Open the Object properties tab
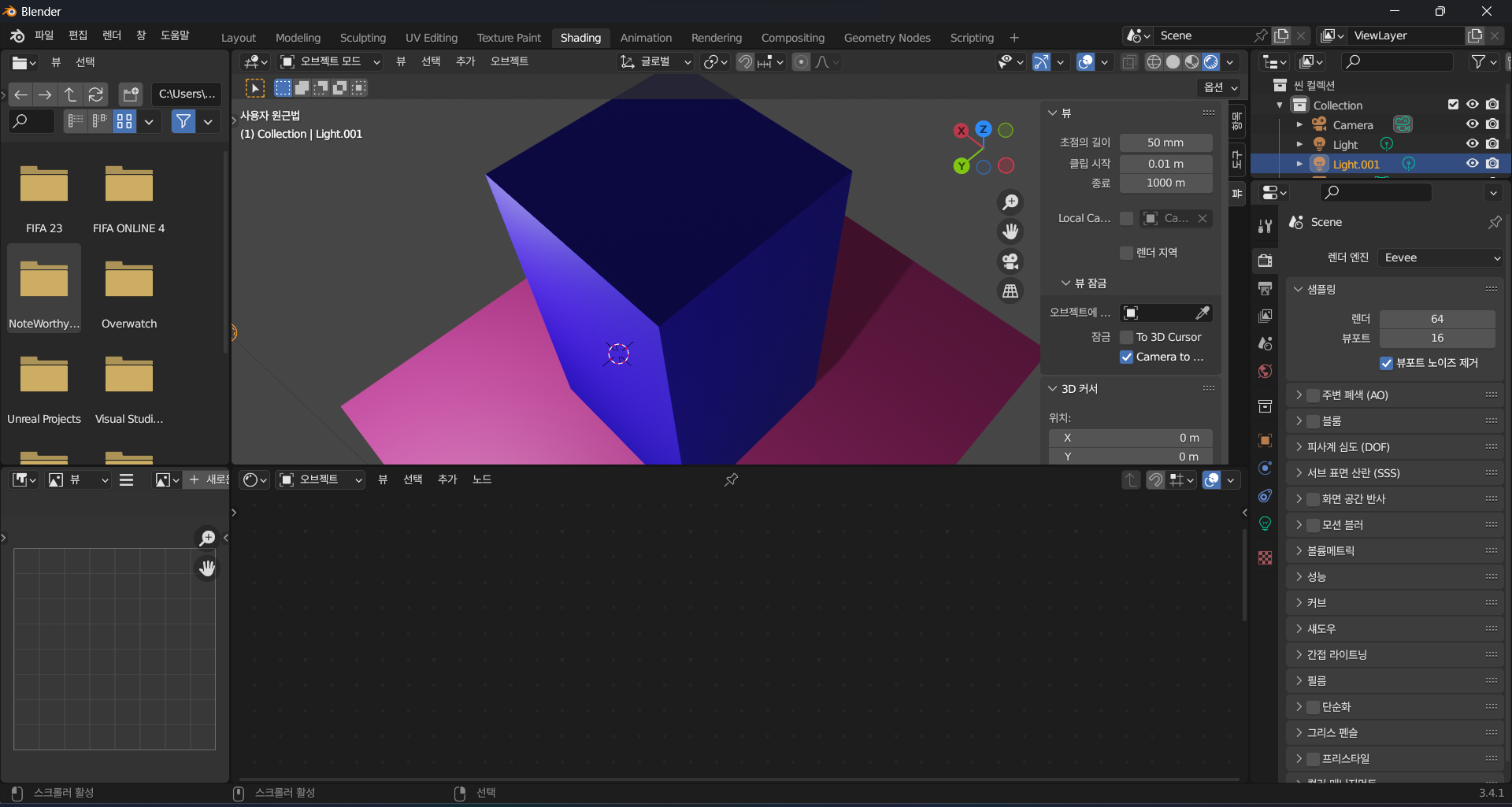The width and height of the screenshot is (1512, 807). pos(1266,441)
